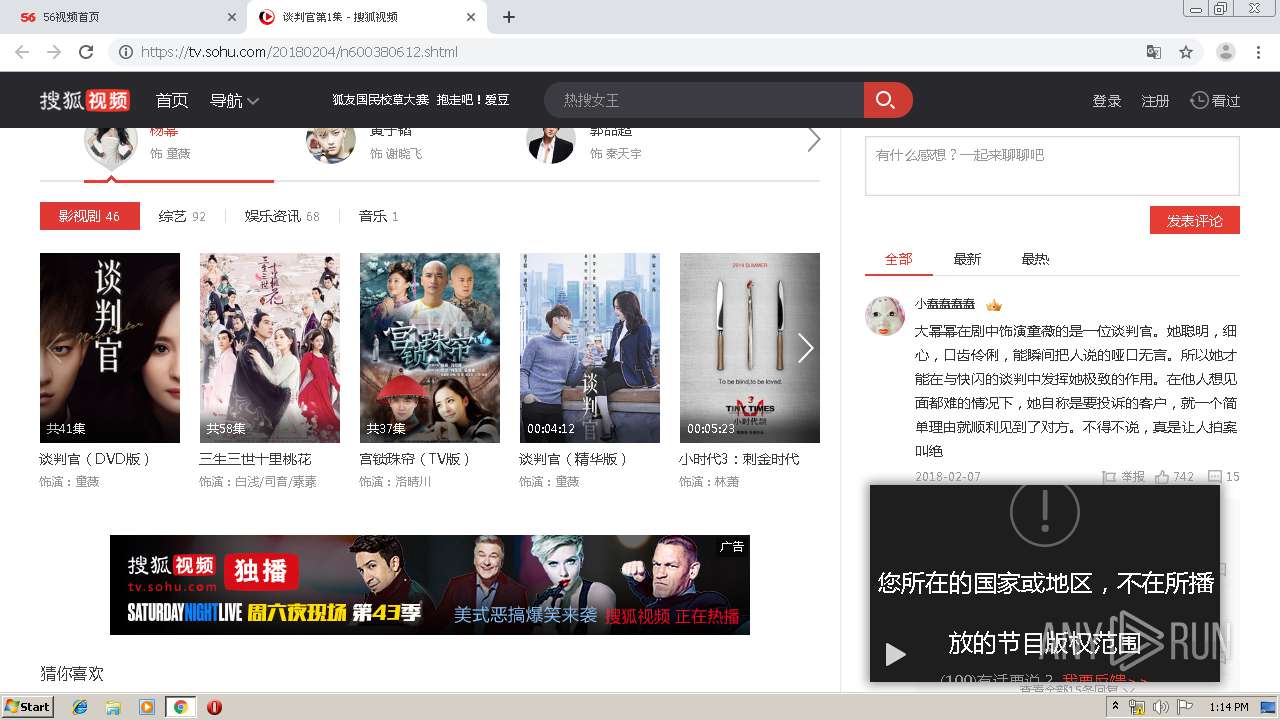
Task: Click the play button on mini player
Action: point(895,654)
